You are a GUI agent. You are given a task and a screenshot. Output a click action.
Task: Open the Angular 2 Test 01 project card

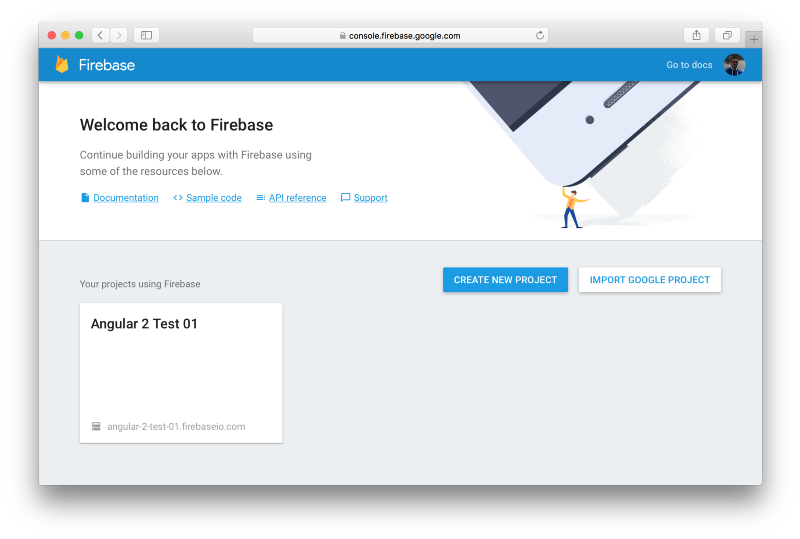[181, 373]
